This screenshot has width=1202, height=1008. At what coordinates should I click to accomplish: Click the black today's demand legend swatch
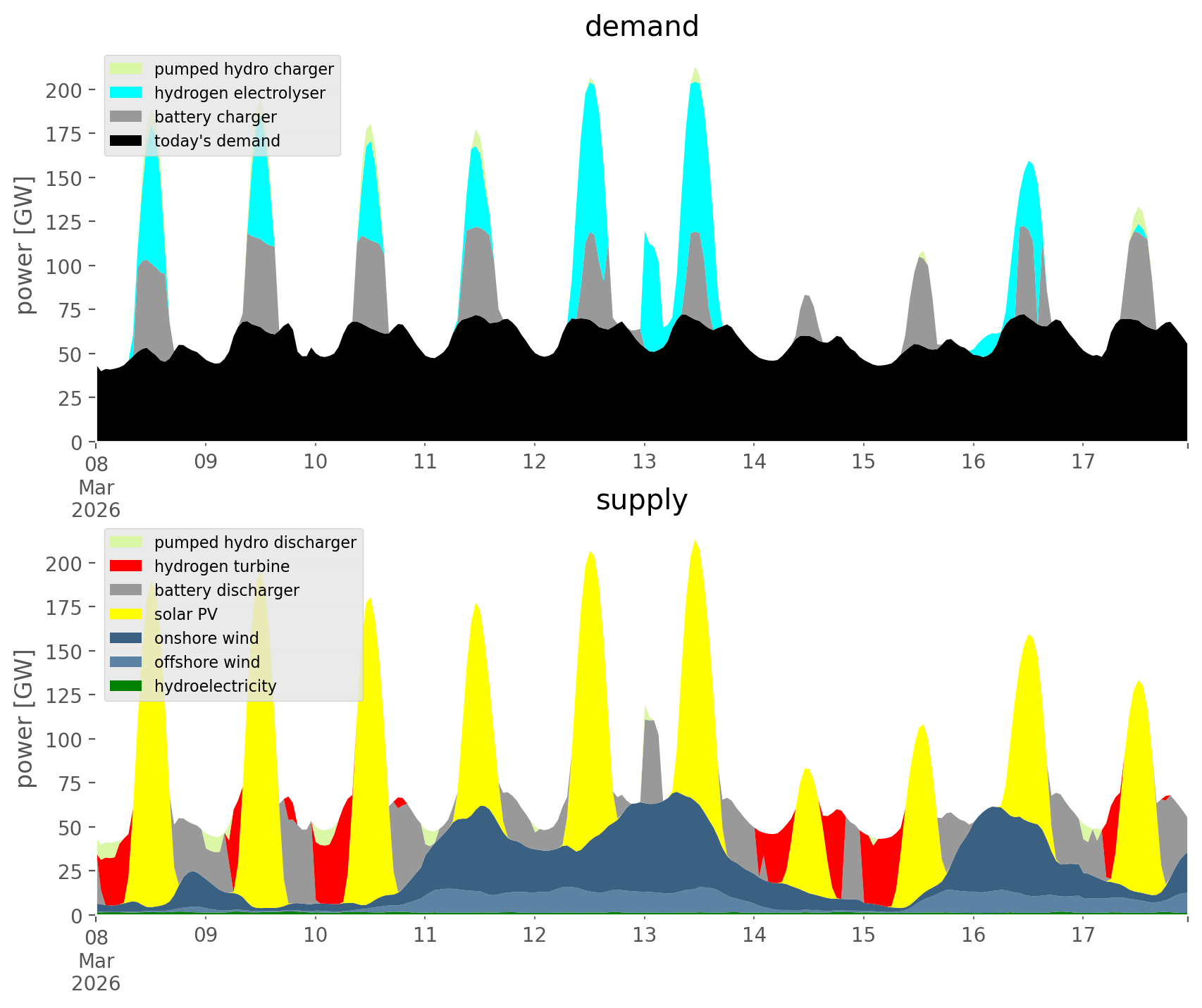126,141
